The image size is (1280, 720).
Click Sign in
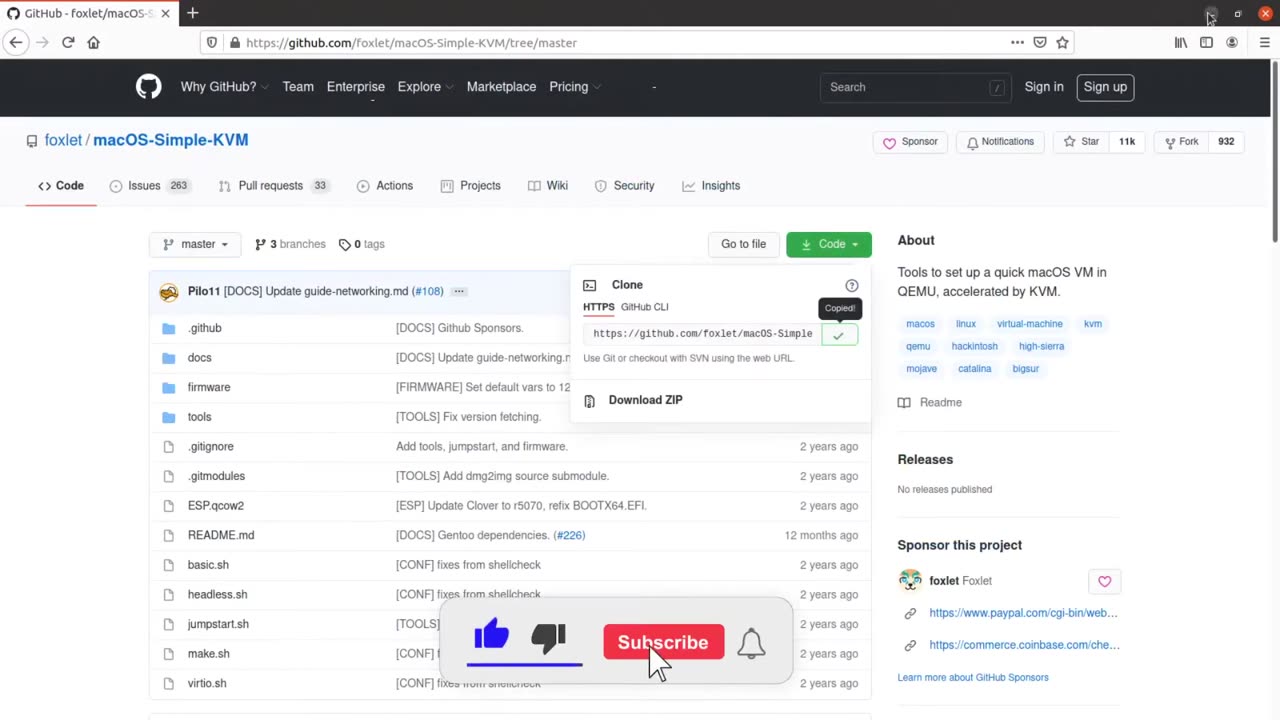tap(1044, 87)
